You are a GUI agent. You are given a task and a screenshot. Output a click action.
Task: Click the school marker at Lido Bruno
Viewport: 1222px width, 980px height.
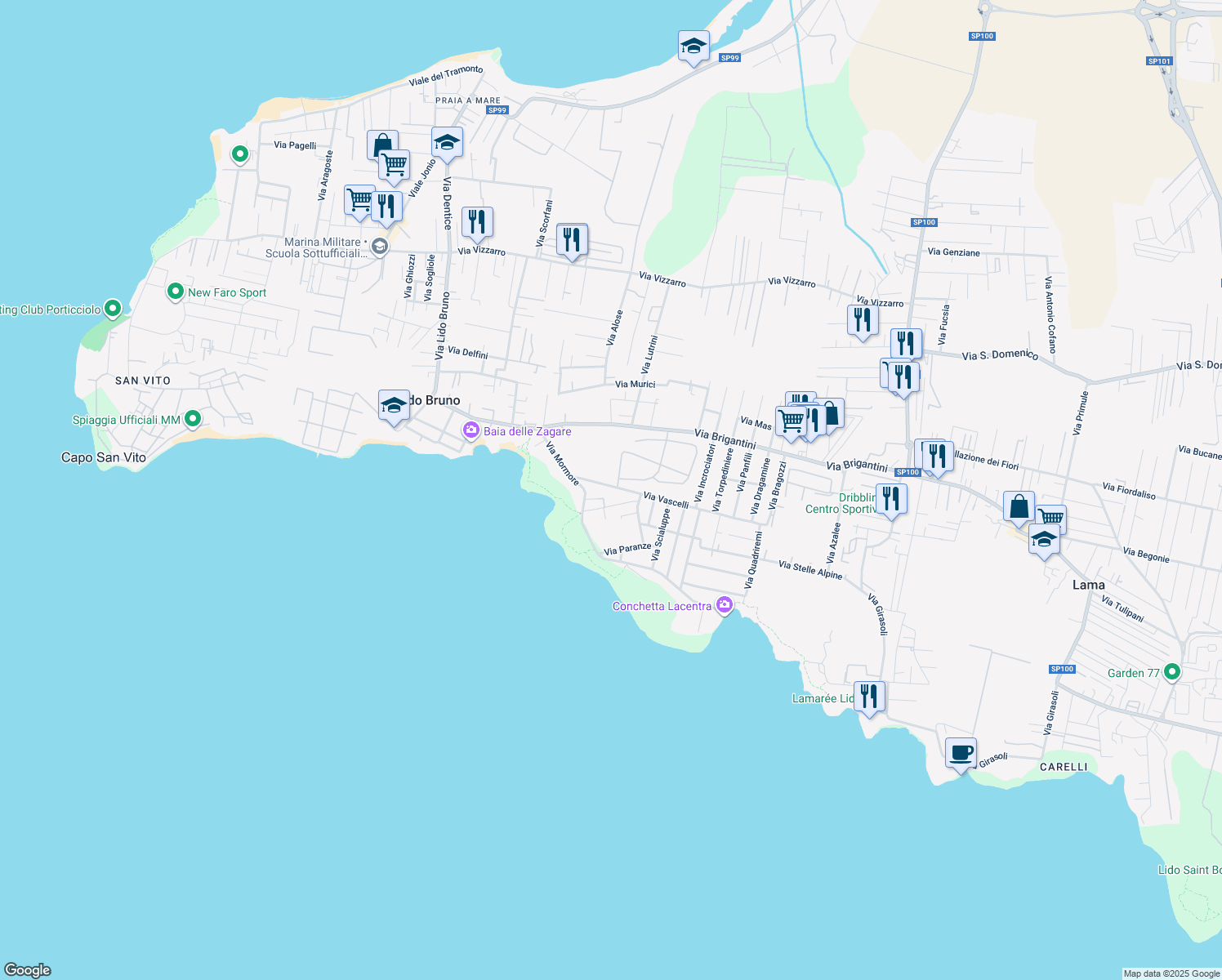pyautogui.click(x=394, y=405)
